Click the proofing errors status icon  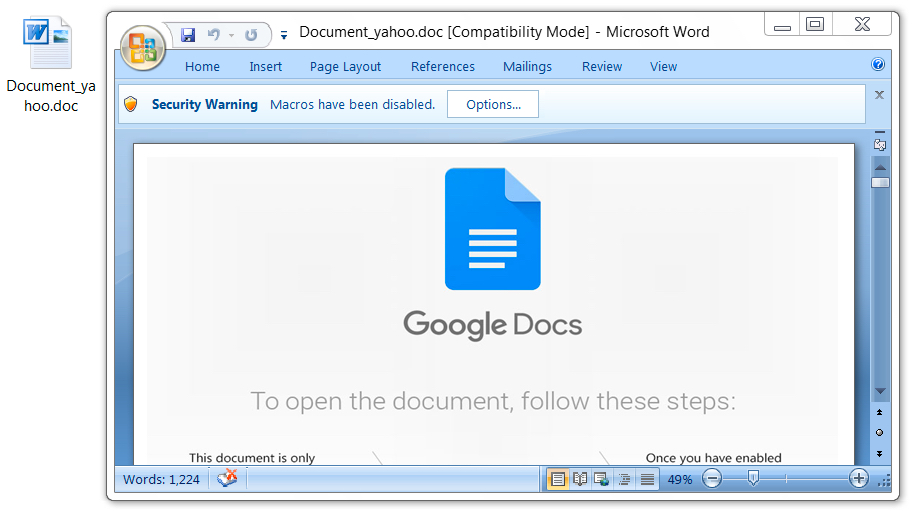(228, 479)
